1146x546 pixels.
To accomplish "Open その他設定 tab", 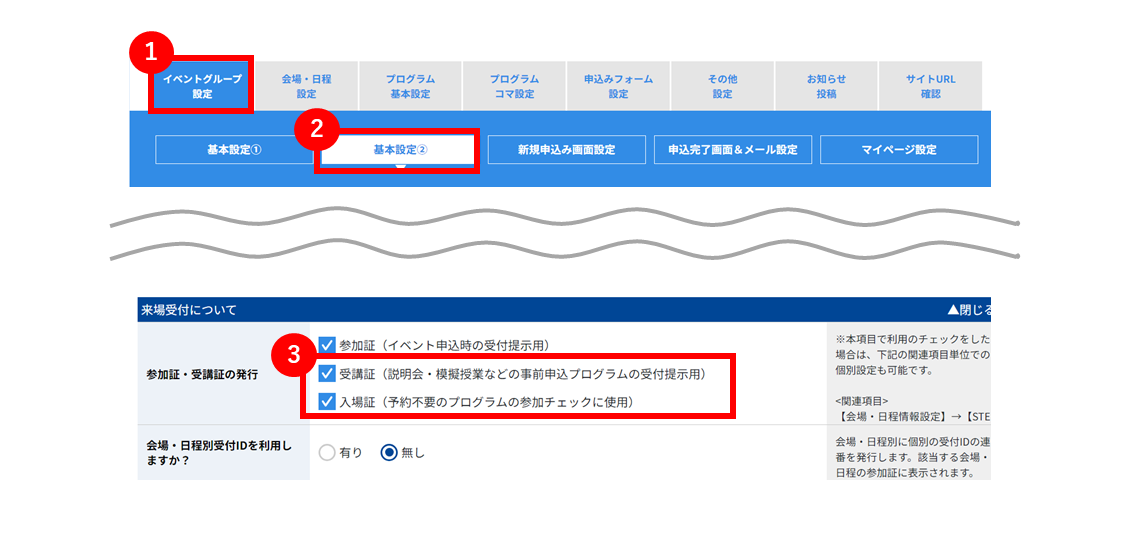I will click(722, 86).
